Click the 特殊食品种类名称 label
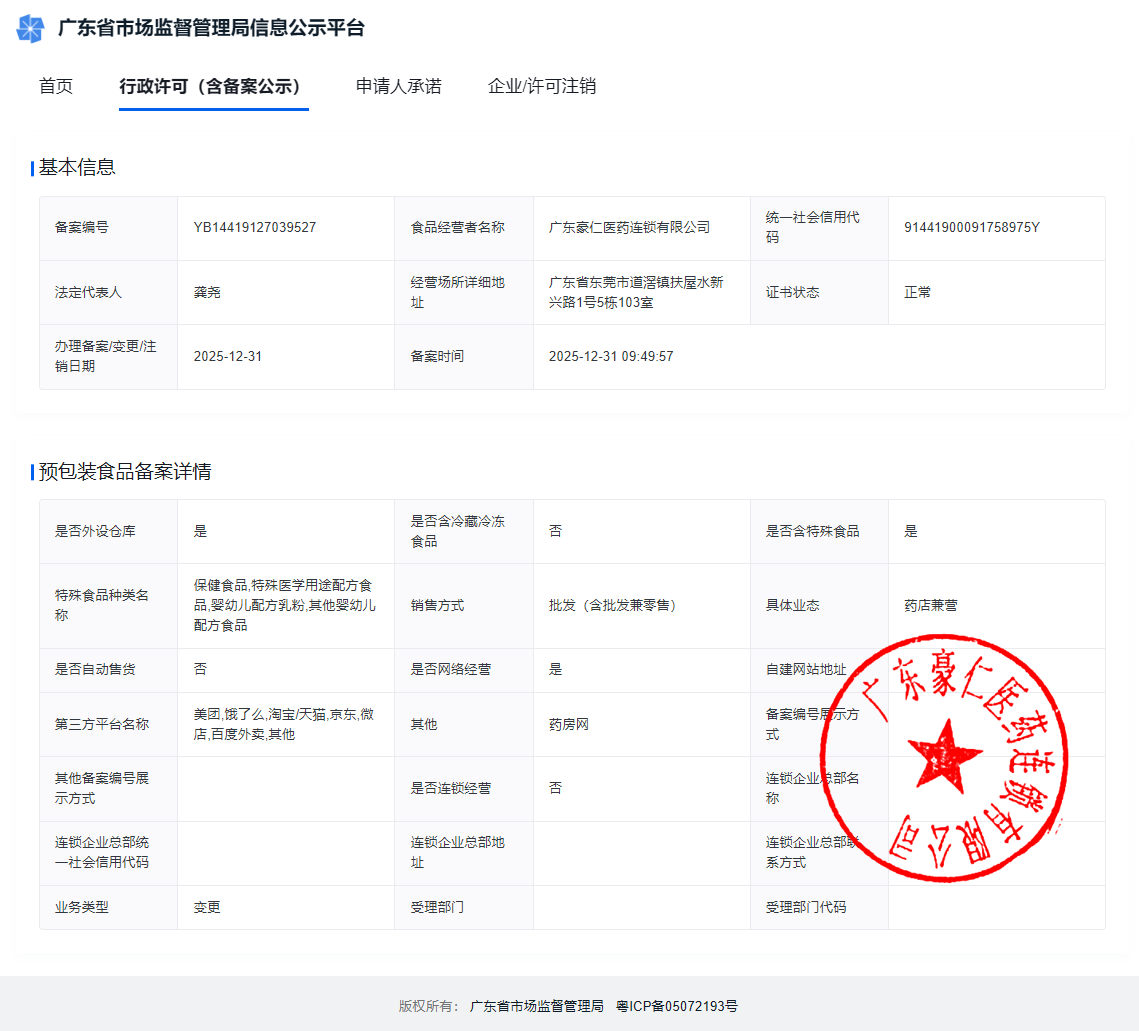Image resolution: width=1139 pixels, height=1031 pixels. point(102,605)
